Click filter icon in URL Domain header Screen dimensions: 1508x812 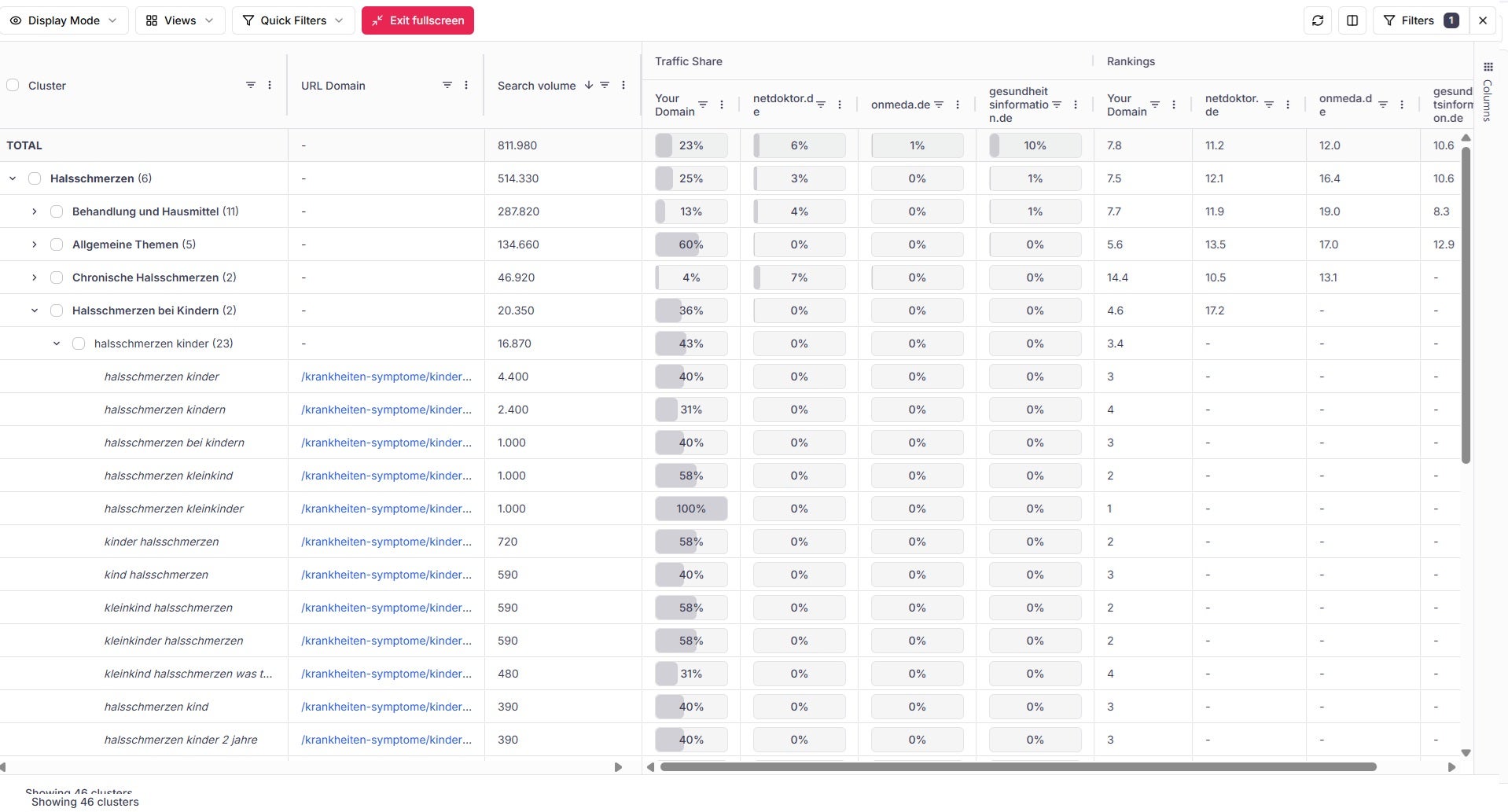pos(447,85)
